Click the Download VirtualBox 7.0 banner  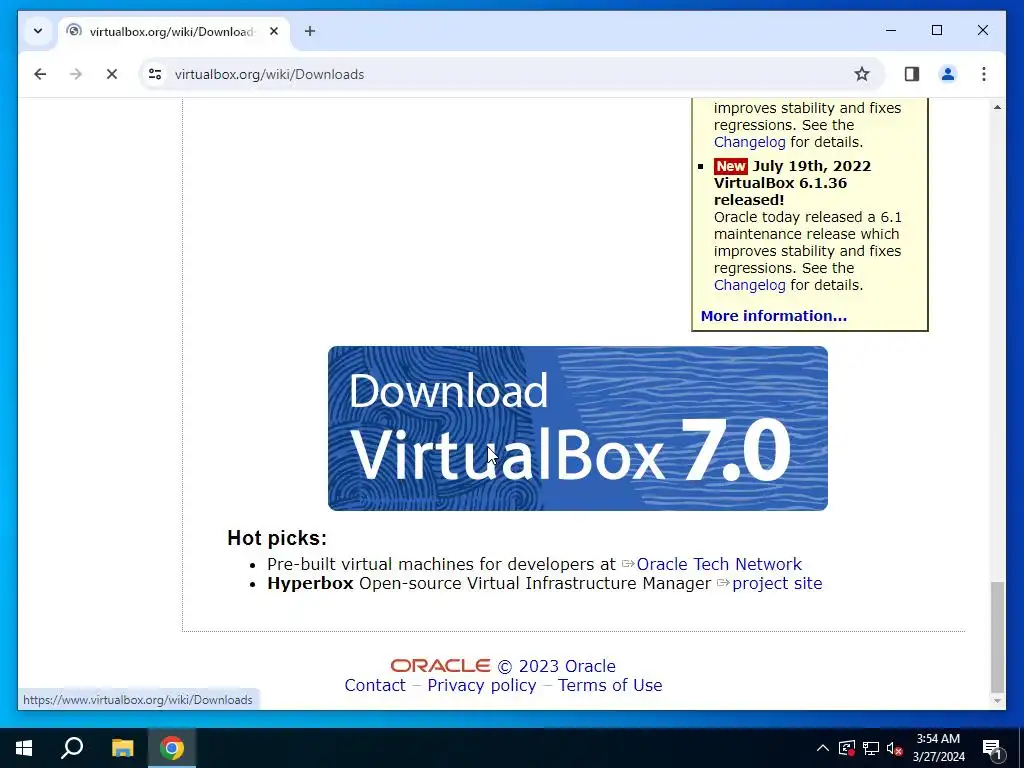[577, 428]
